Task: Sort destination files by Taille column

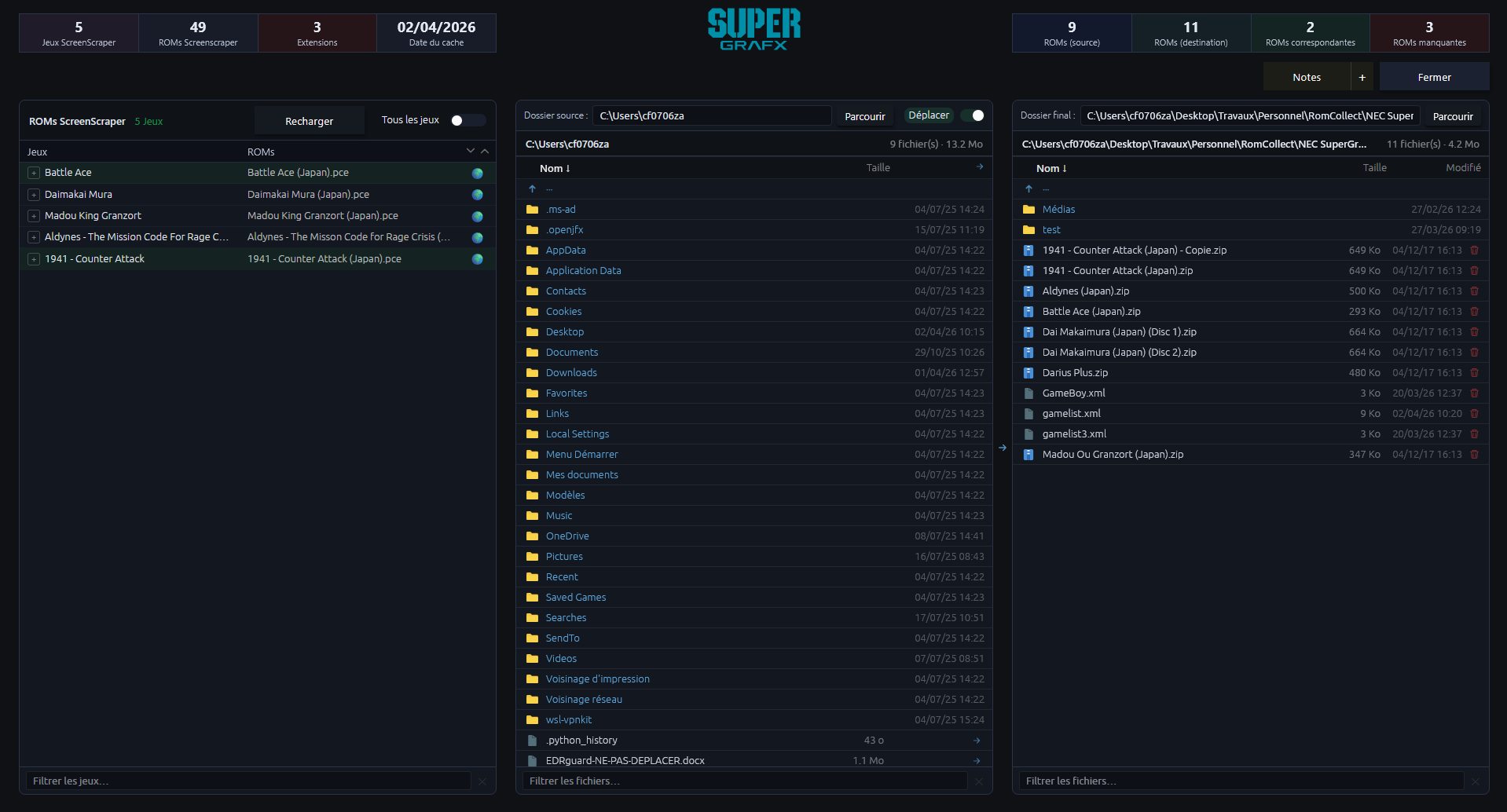Action: [1374, 168]
